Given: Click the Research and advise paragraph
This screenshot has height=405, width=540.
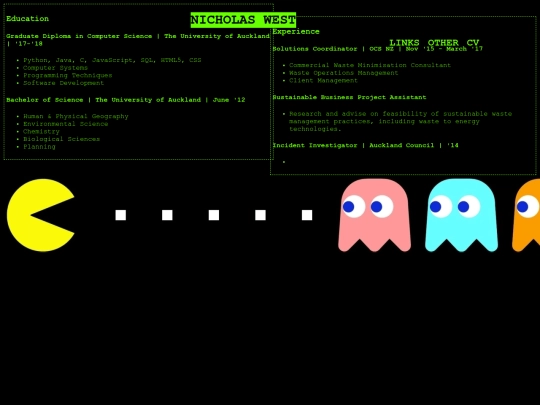Looking at the screenshot, I should [x=401, y=121].
